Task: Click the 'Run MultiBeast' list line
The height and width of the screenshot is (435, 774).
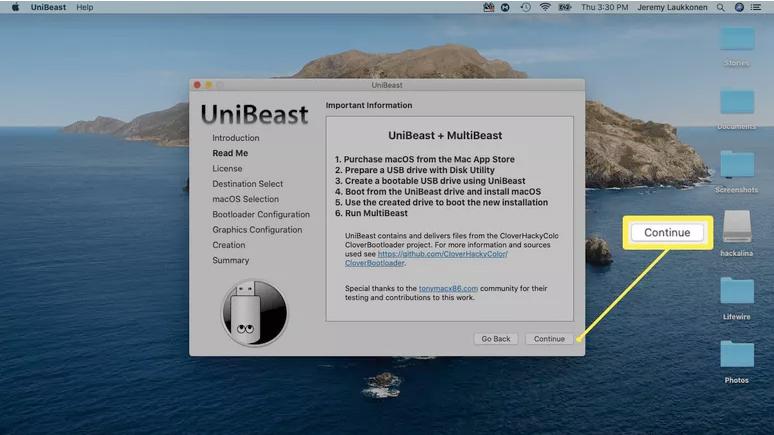Action: click(x=371, y=213)
